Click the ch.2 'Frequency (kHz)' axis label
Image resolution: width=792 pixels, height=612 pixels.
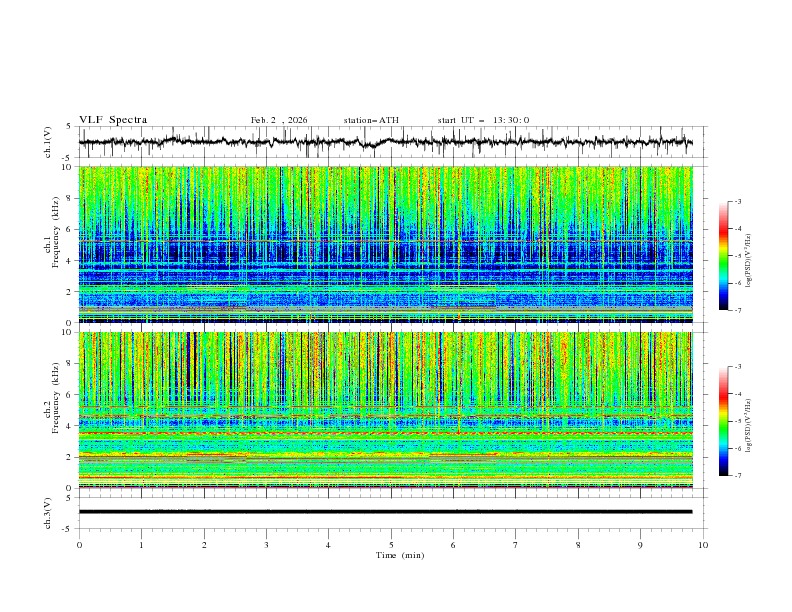pos(56,398)
